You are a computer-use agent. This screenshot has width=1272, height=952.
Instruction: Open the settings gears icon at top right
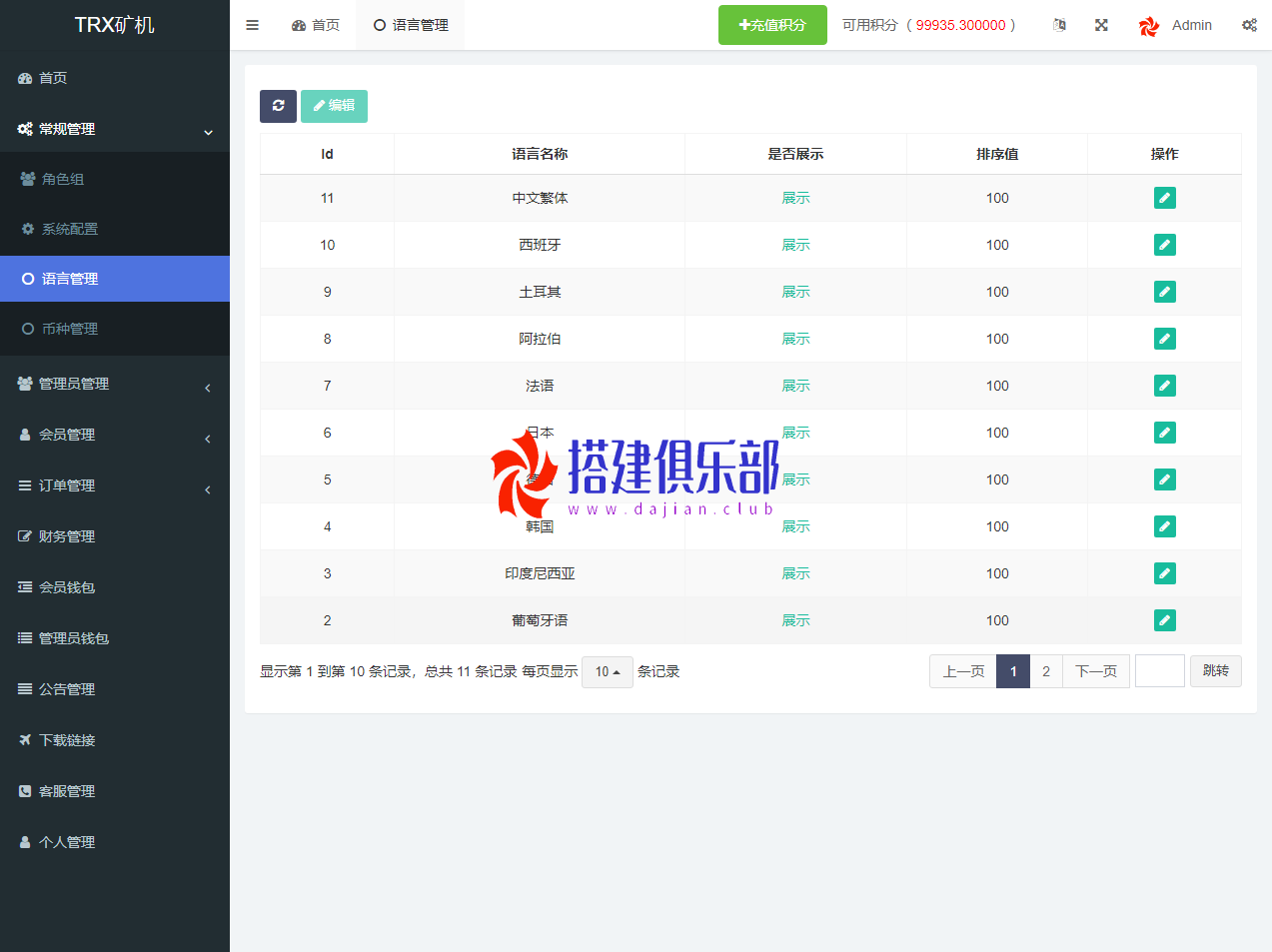coord(1249,25)
